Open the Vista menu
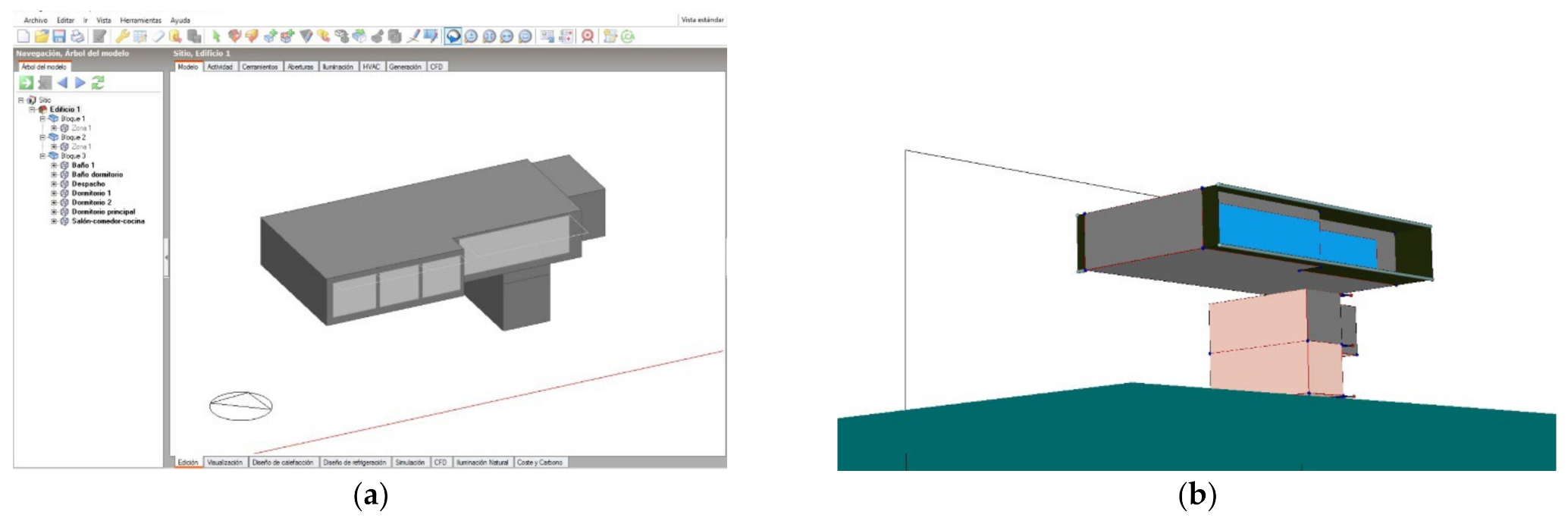Viewport: 1568px width, 521px height. (x=104, y=20)
